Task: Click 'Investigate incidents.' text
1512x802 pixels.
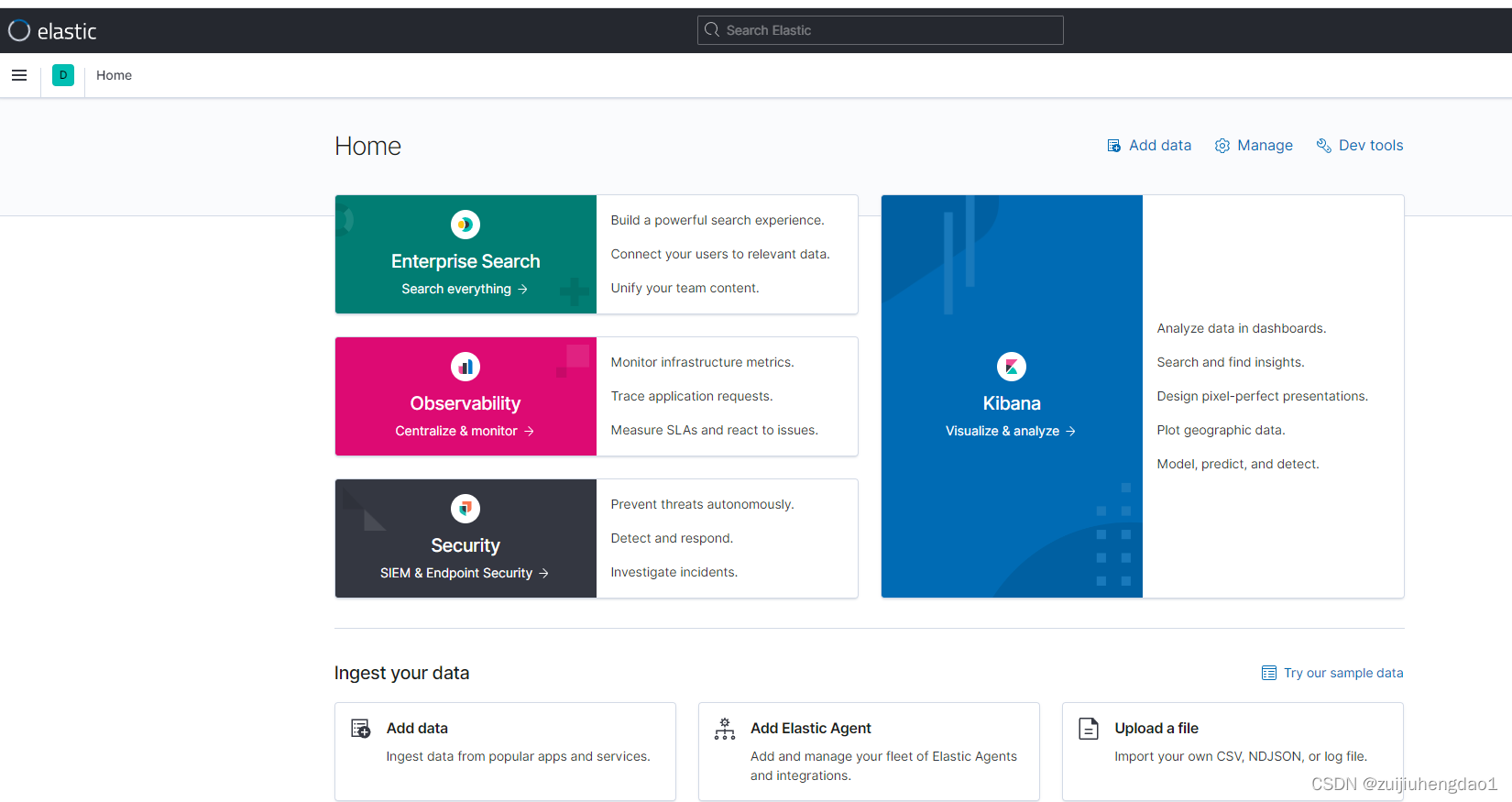Action: [x=674, y=572]
